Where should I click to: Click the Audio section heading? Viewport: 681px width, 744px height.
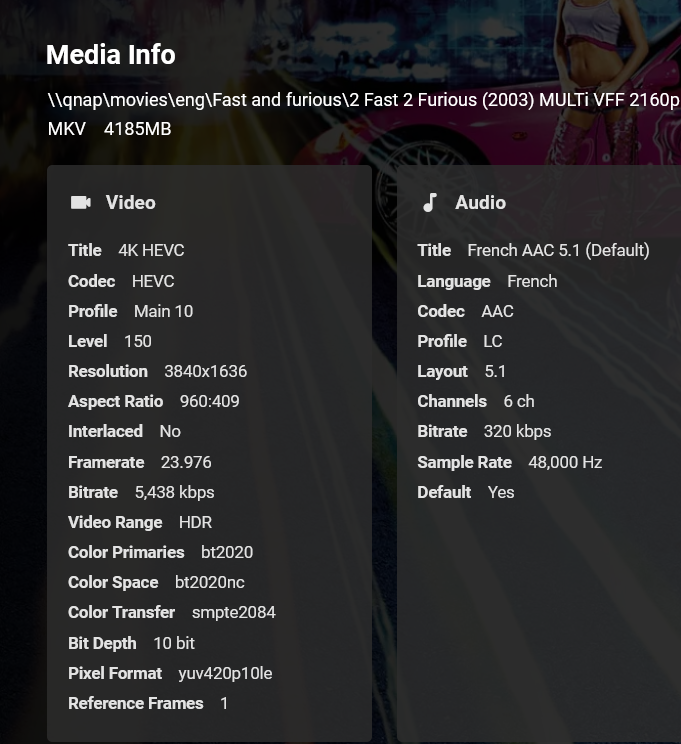coord(480,203)
